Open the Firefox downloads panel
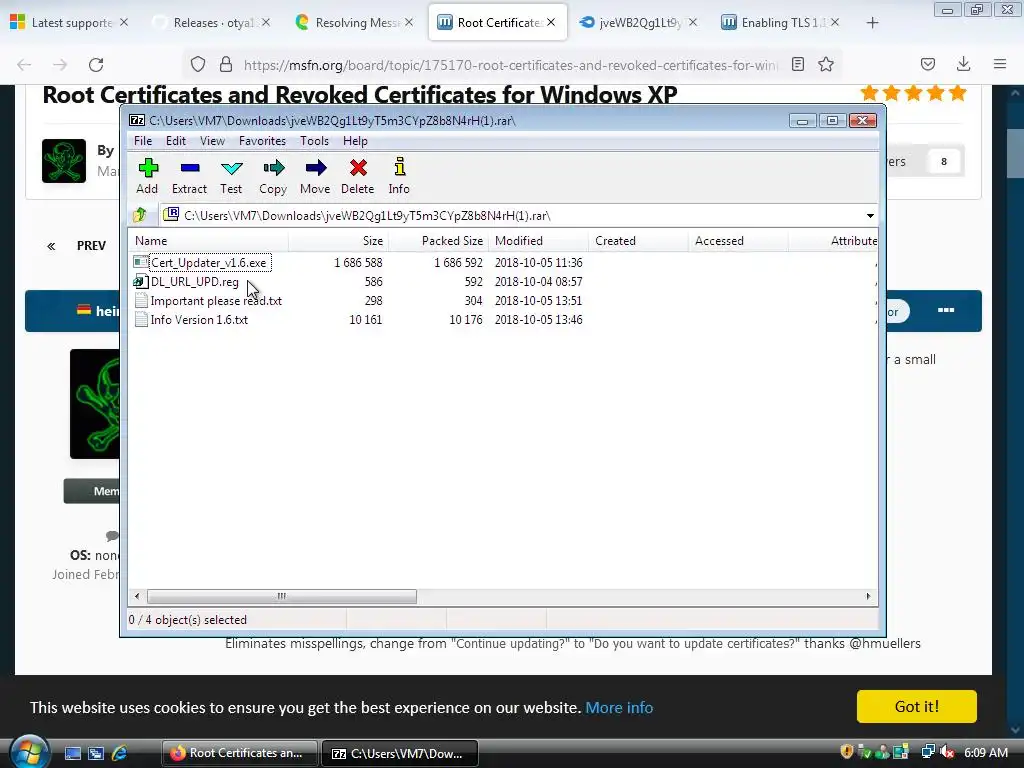This screenshot has height=768, width=1024. tap(963, 64)
